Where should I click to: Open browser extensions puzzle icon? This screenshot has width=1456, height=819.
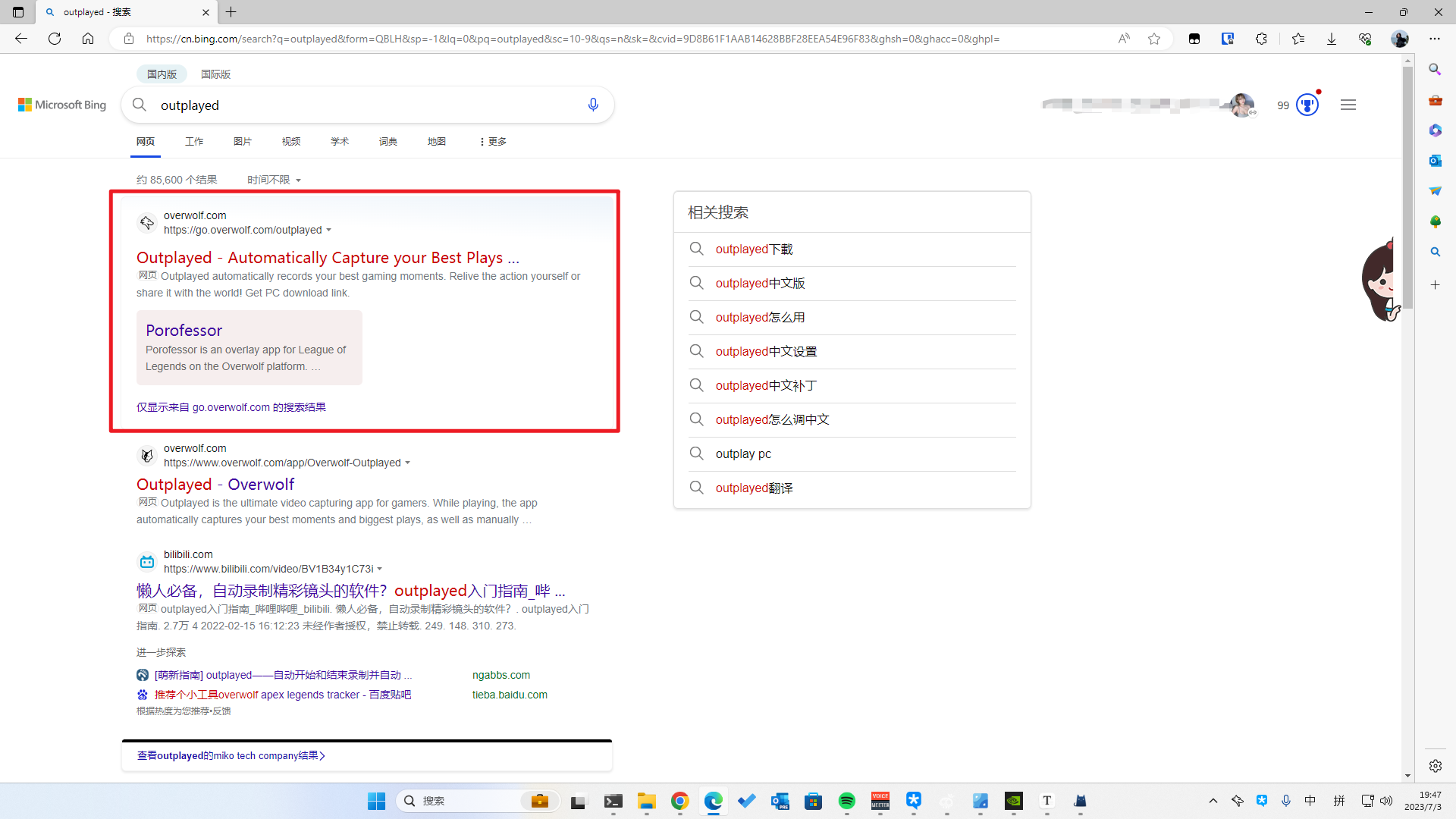click(x=1261, y=39)
